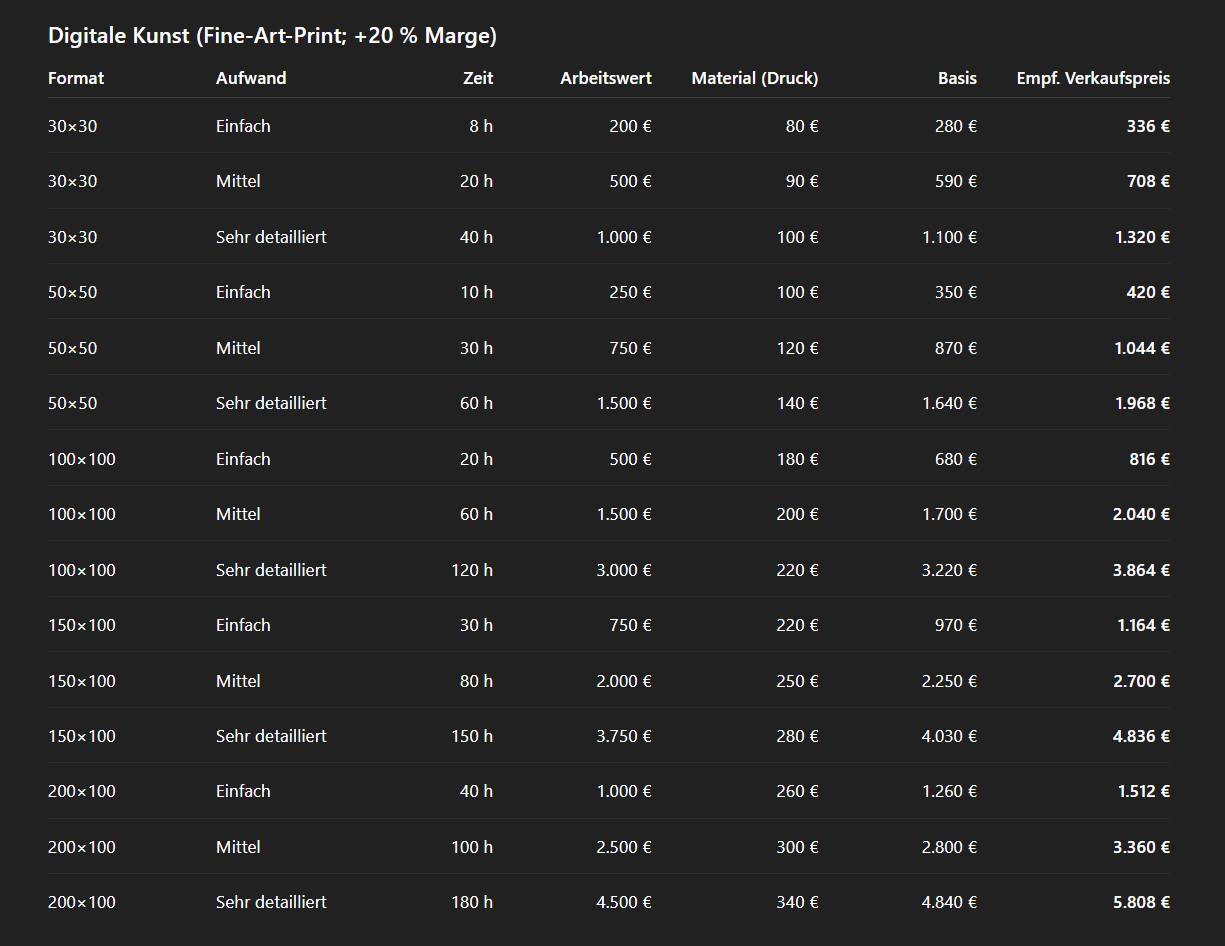Screen dimensions: 1225x946
Task: Select the 3.750 € Arbeitswert cell
Action: pyautogui.click(x=624, y=736)
